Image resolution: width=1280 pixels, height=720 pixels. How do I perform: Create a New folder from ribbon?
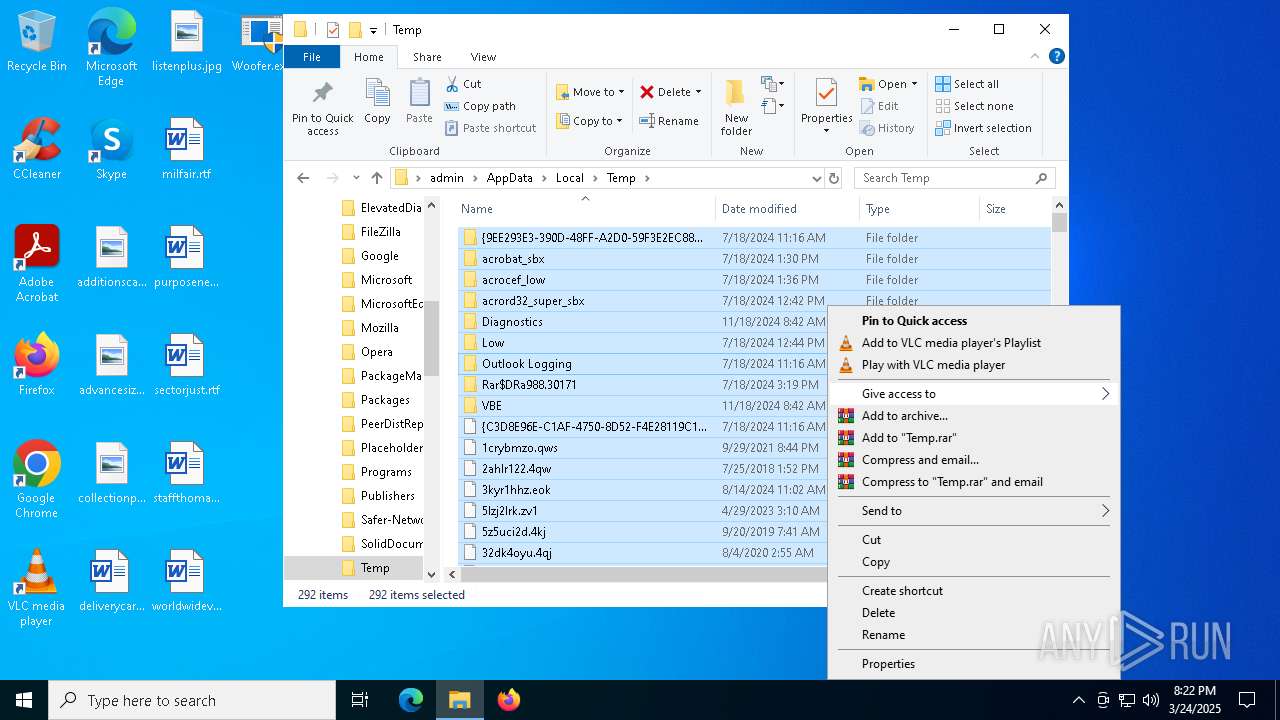coord(736,108)
